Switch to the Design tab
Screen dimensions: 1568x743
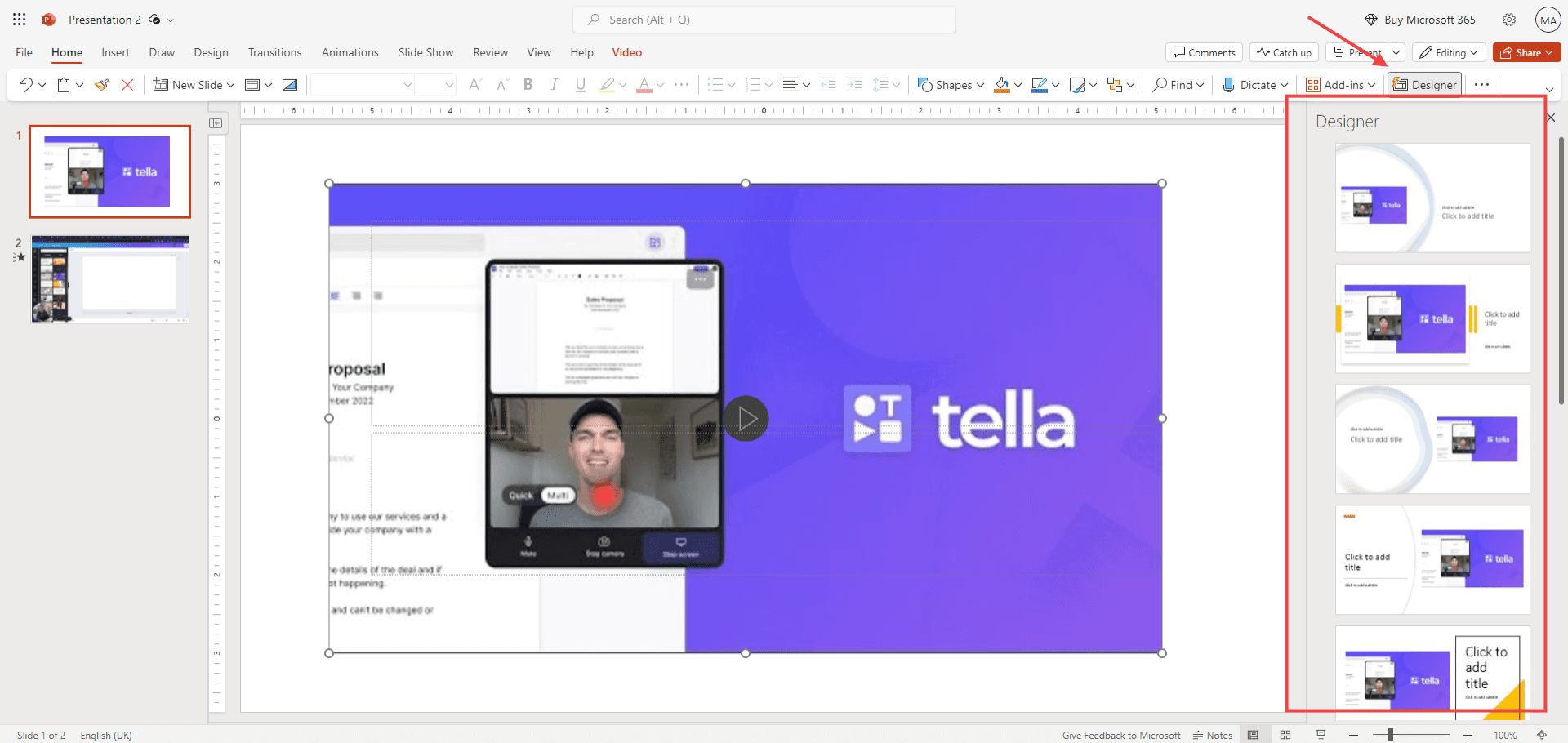(x=211, y=52)
